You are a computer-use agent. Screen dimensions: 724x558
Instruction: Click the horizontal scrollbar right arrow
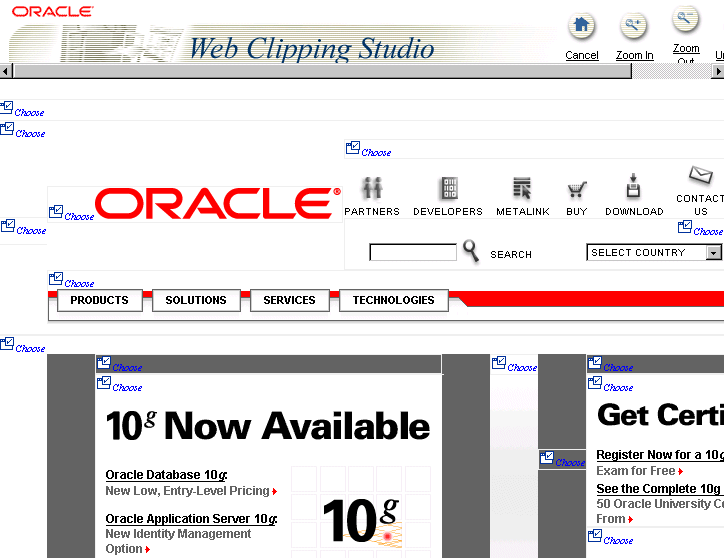point(718,72)
